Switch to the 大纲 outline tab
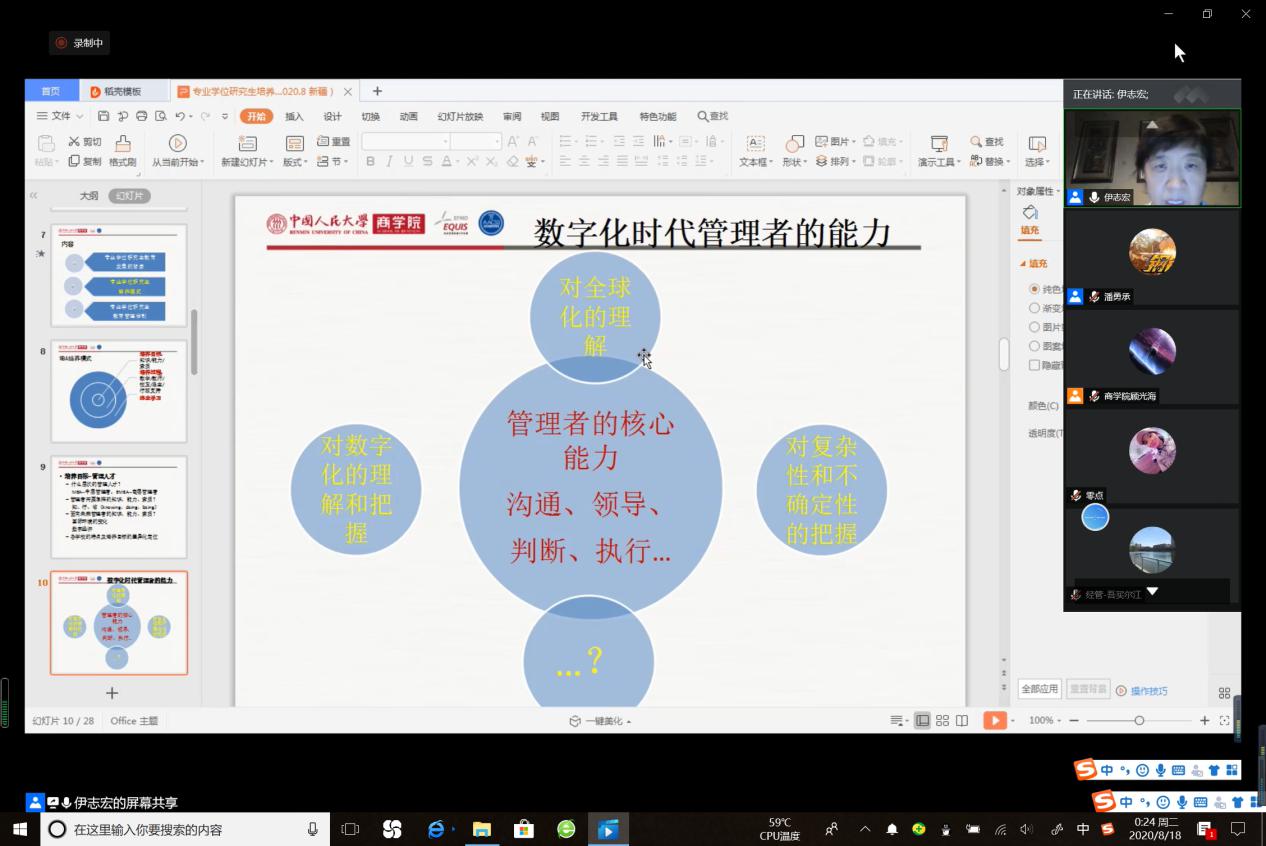 pos(89,196)
